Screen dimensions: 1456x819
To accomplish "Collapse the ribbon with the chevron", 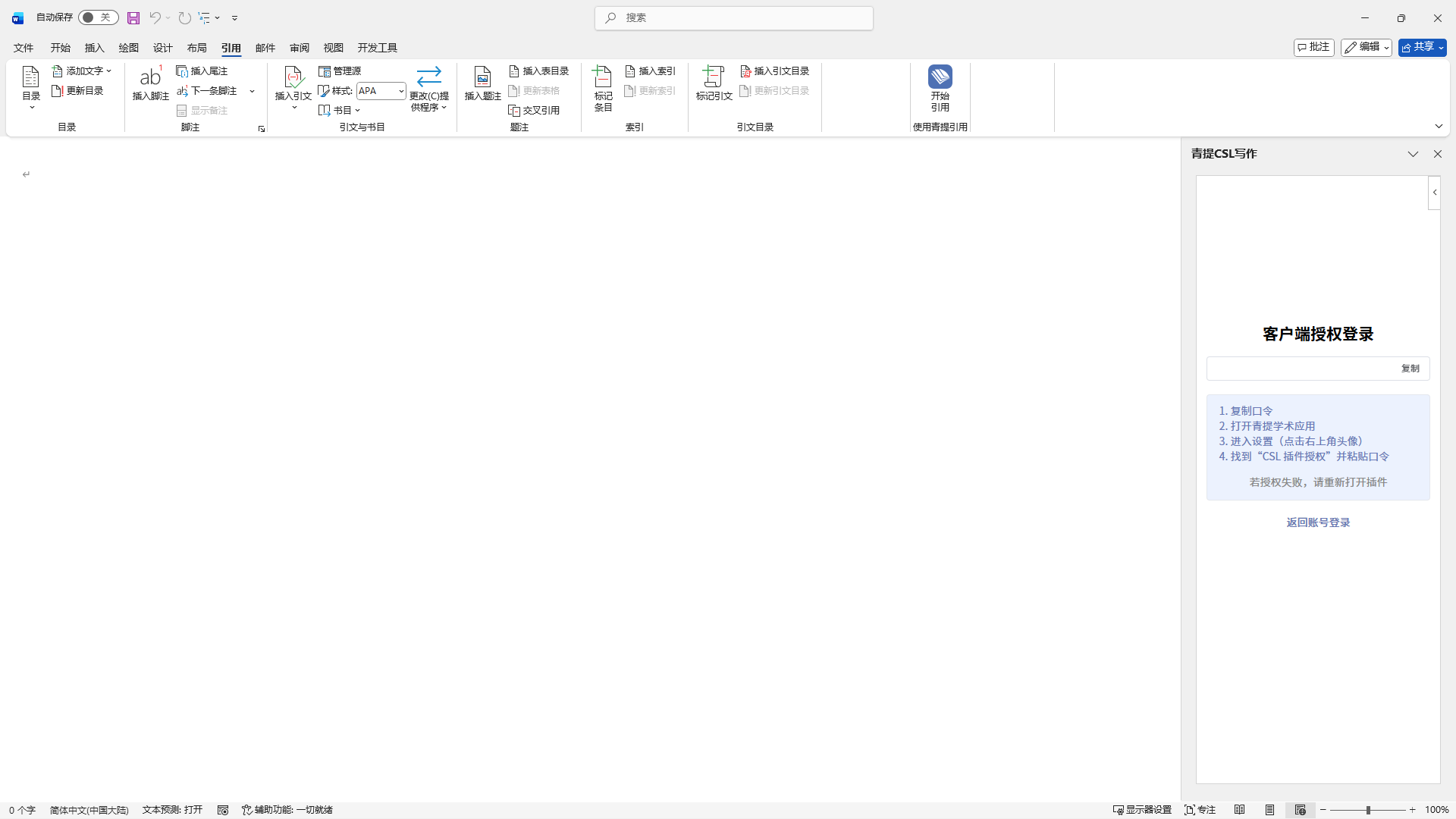I will click(x=1439, y=127).
